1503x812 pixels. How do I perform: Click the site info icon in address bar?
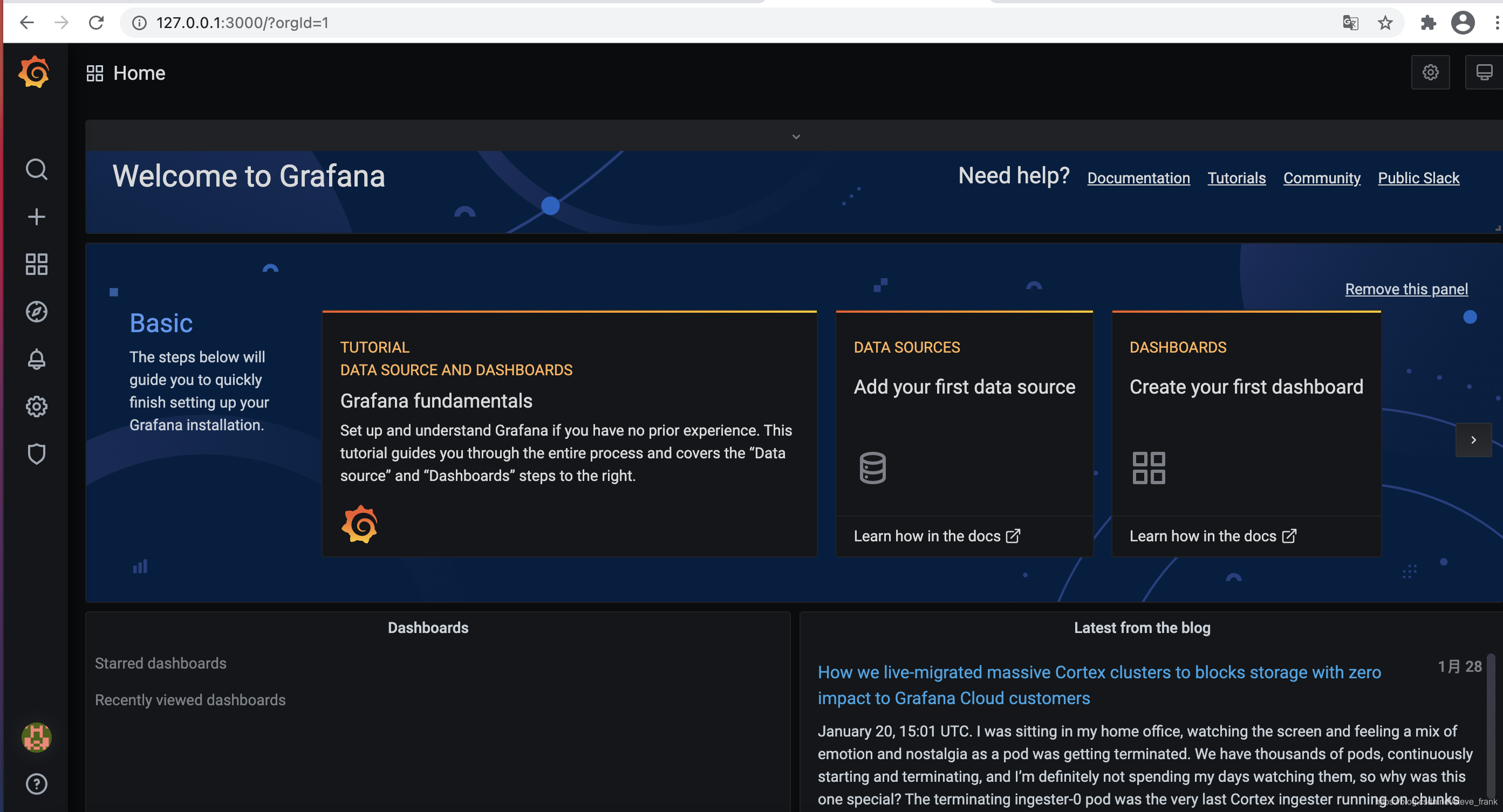click(x=139, y=23)
